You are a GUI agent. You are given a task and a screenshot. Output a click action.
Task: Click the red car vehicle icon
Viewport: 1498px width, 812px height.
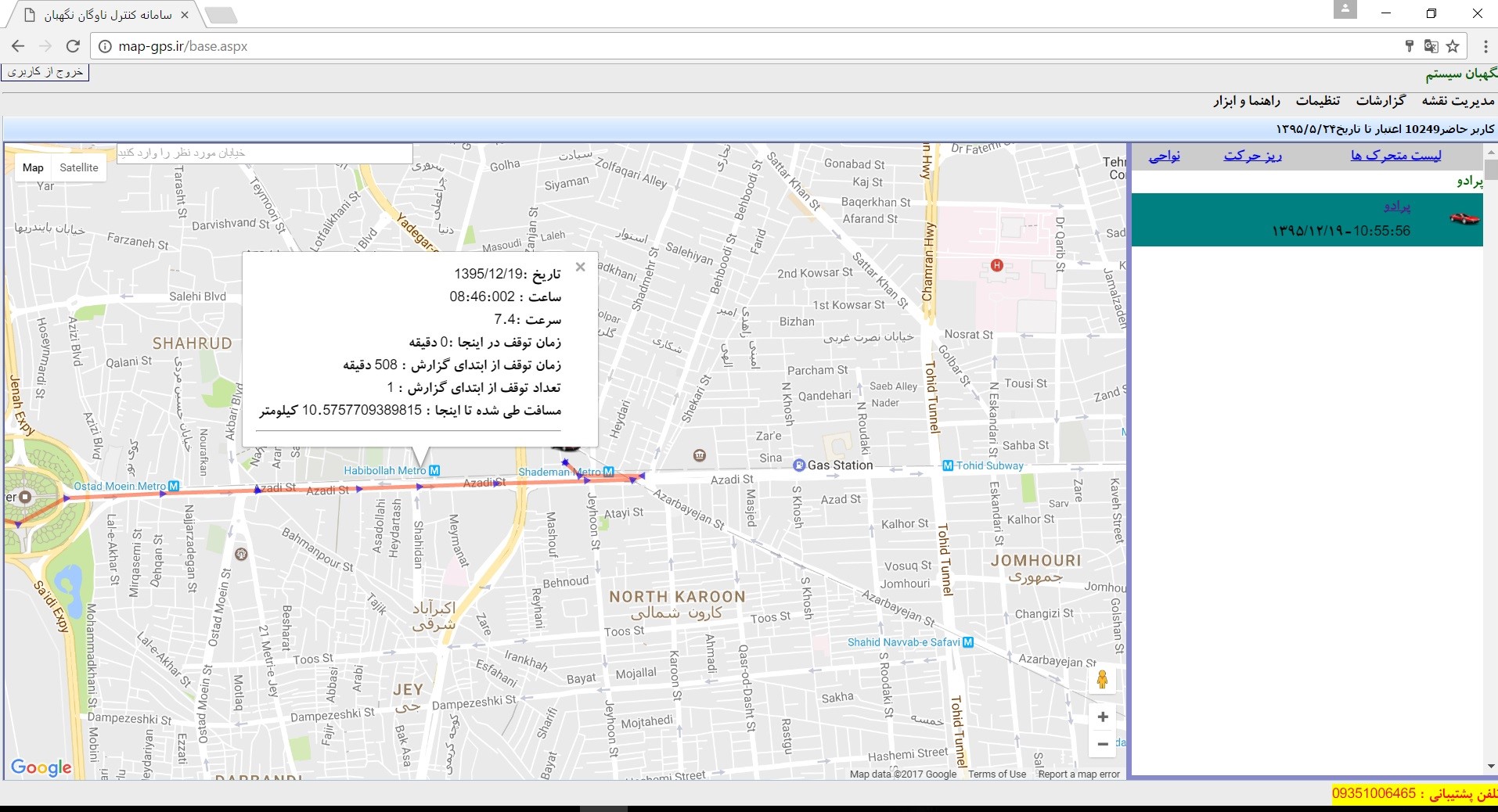point(1464,219)
